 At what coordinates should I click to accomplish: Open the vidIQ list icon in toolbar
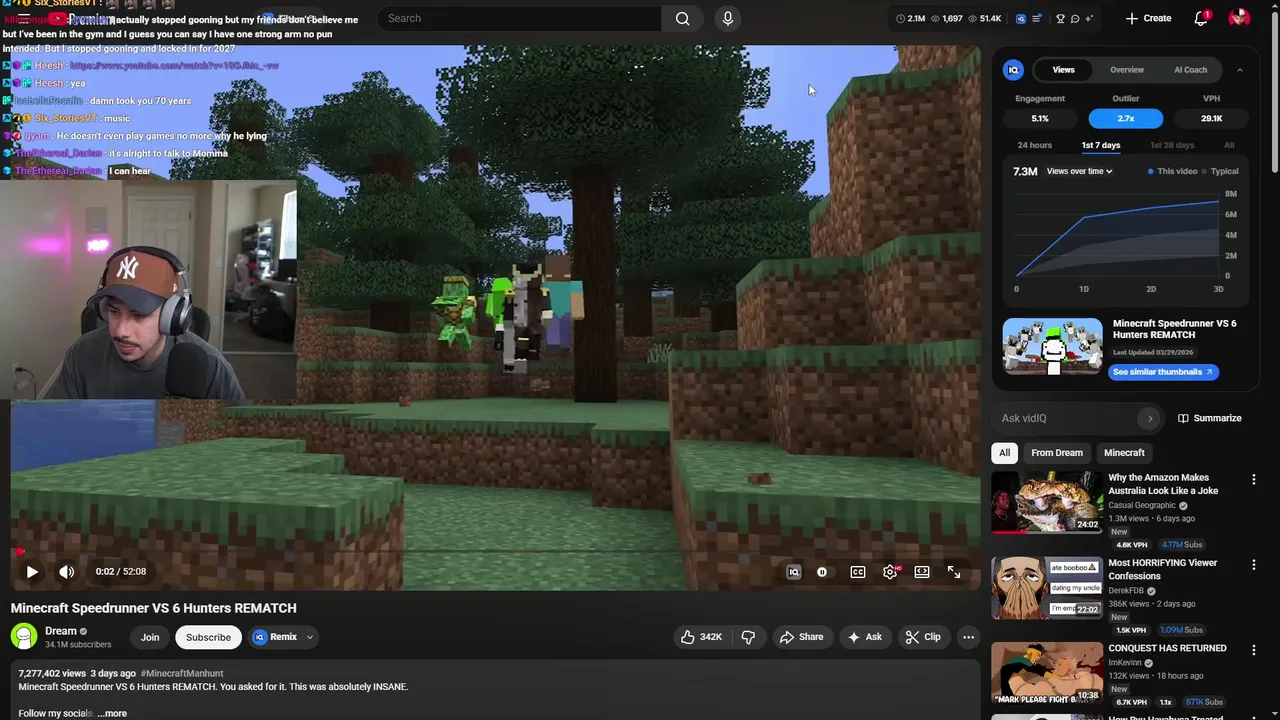tap(1037, 18)
